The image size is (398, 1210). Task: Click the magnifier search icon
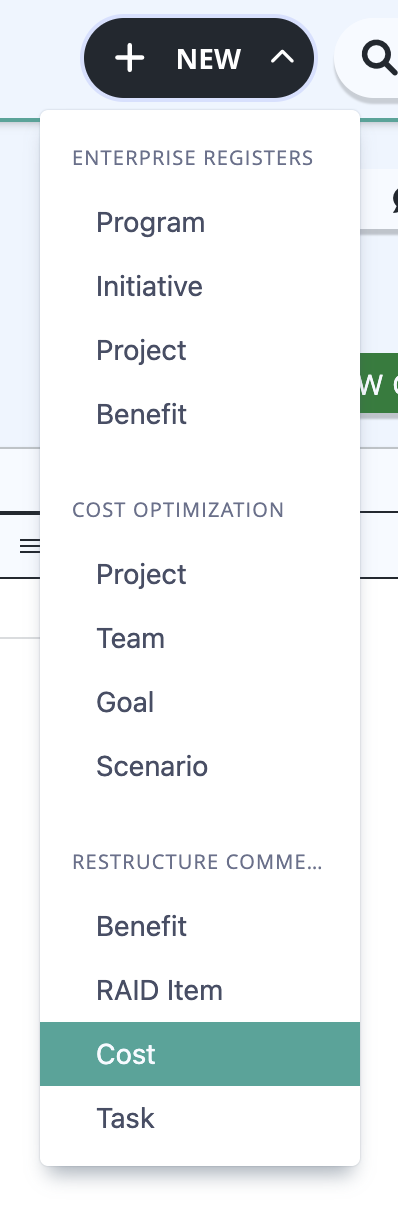pyautogui.click(x=379, y=59)
